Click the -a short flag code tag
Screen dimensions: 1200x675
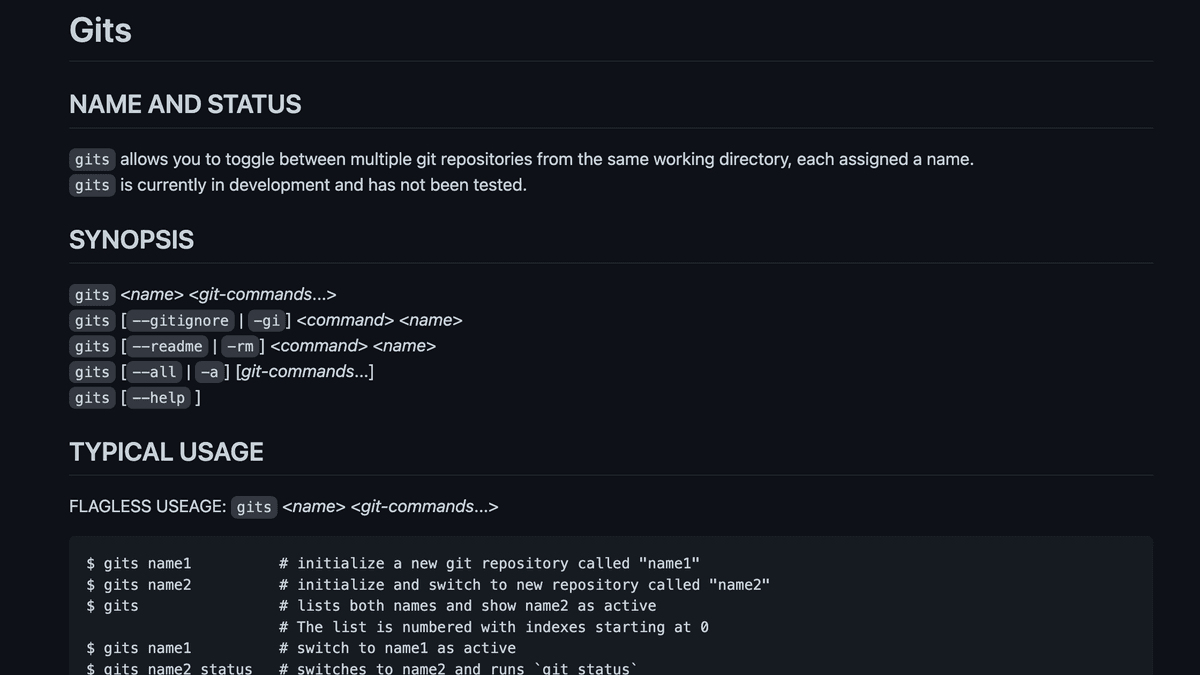209,372
